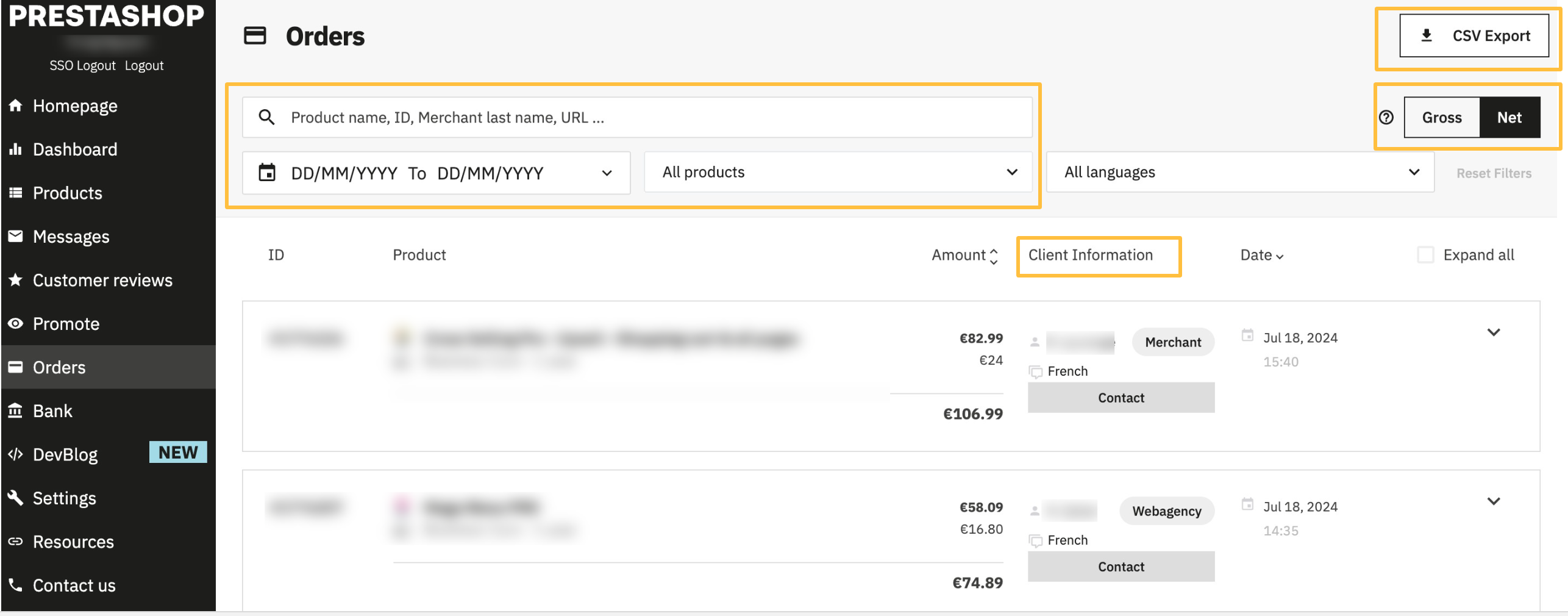Open the All products dropdown
This screenshot has height=616, width=1568.
pos(838,172)
